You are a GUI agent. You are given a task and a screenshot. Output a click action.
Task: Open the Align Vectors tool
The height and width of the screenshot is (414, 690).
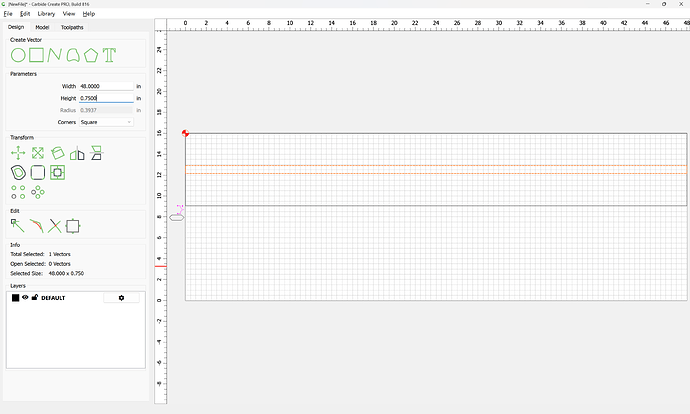tap(58, 172)
